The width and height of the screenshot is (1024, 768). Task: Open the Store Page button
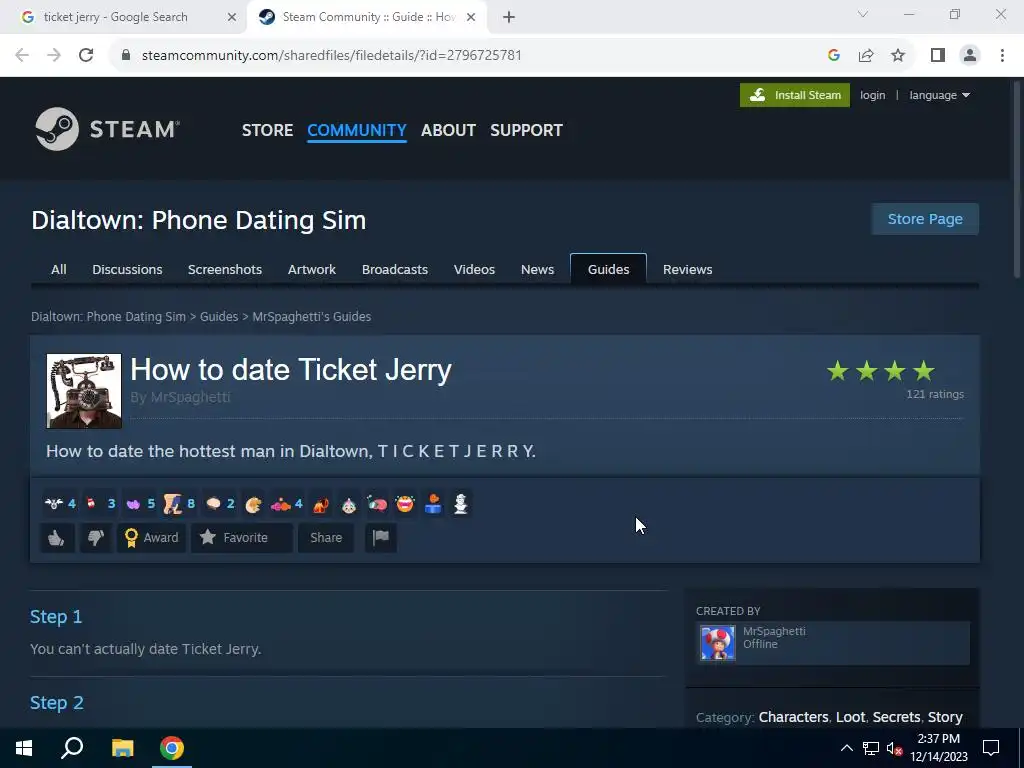tap(925, 219)
